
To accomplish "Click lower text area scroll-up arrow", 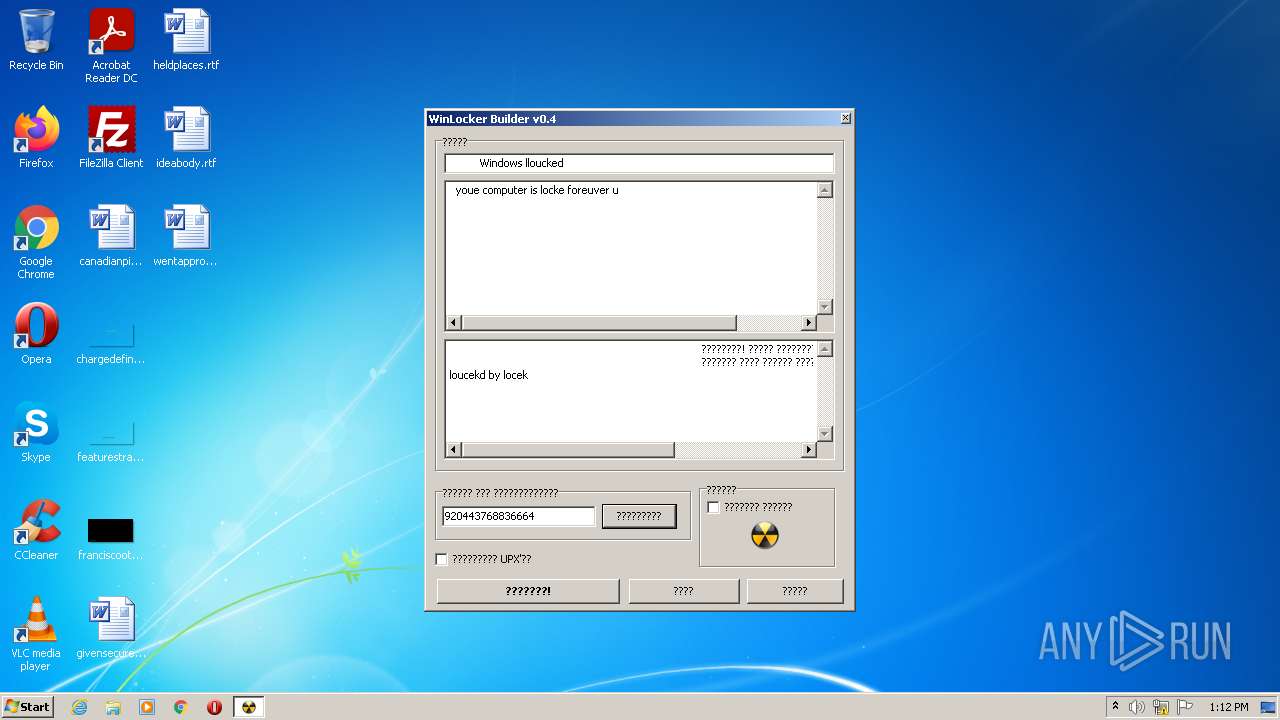I will point(825,348).
